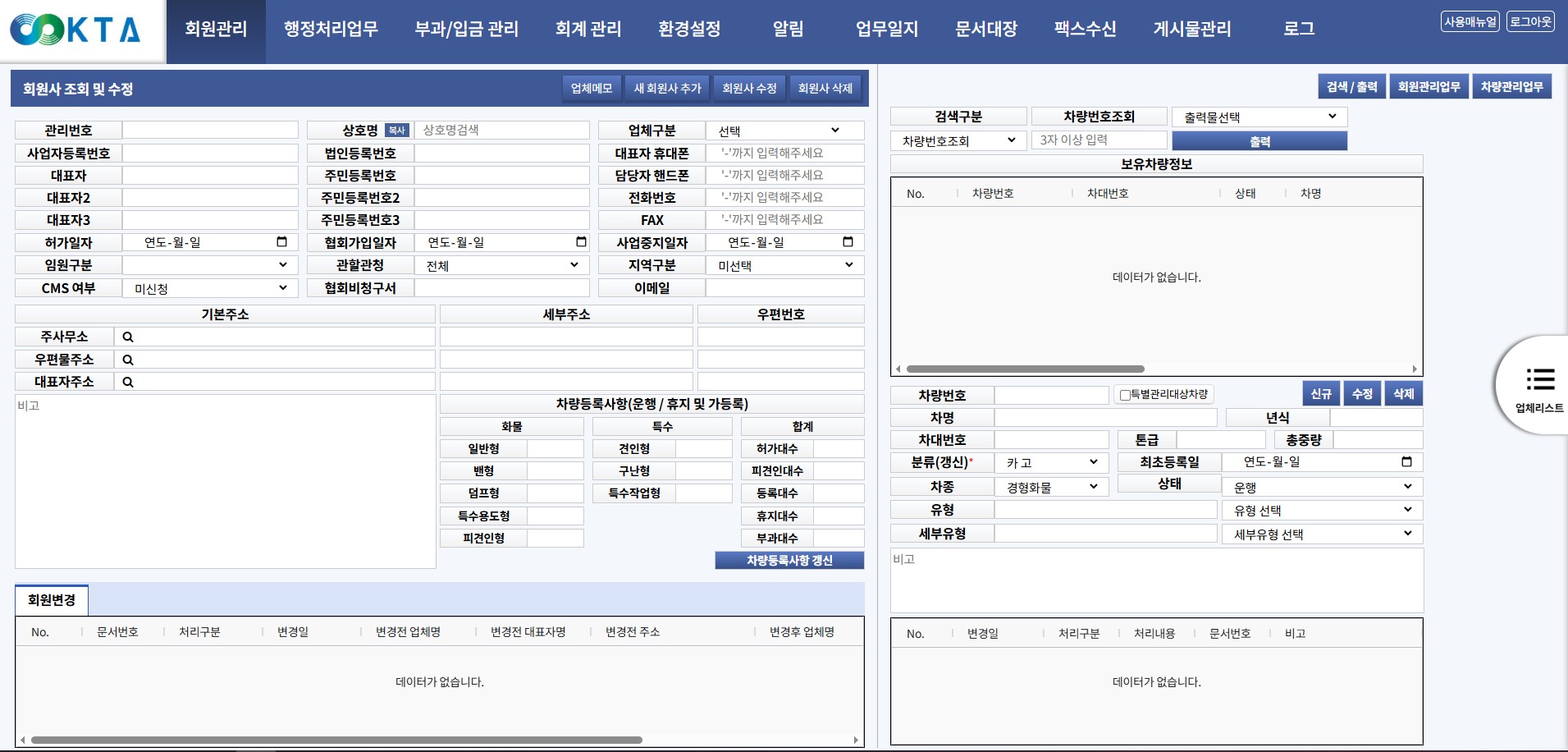Expand the 업체구분 dropdown

784,131
